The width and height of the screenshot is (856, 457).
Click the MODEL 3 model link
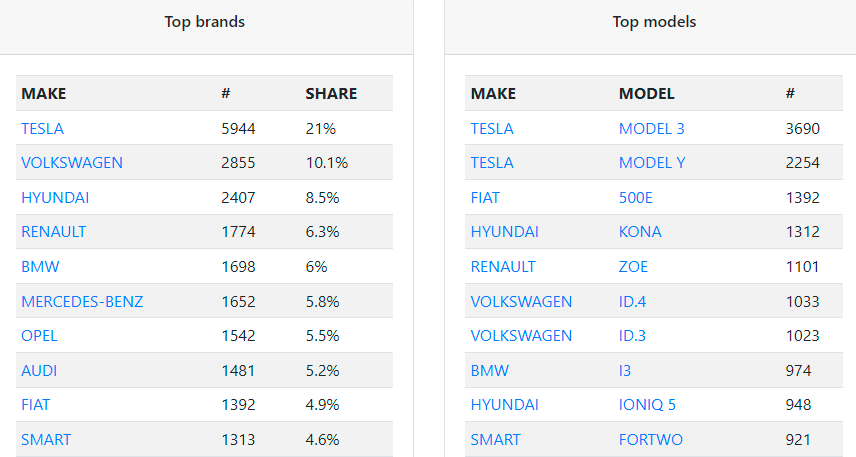point(651,128)
